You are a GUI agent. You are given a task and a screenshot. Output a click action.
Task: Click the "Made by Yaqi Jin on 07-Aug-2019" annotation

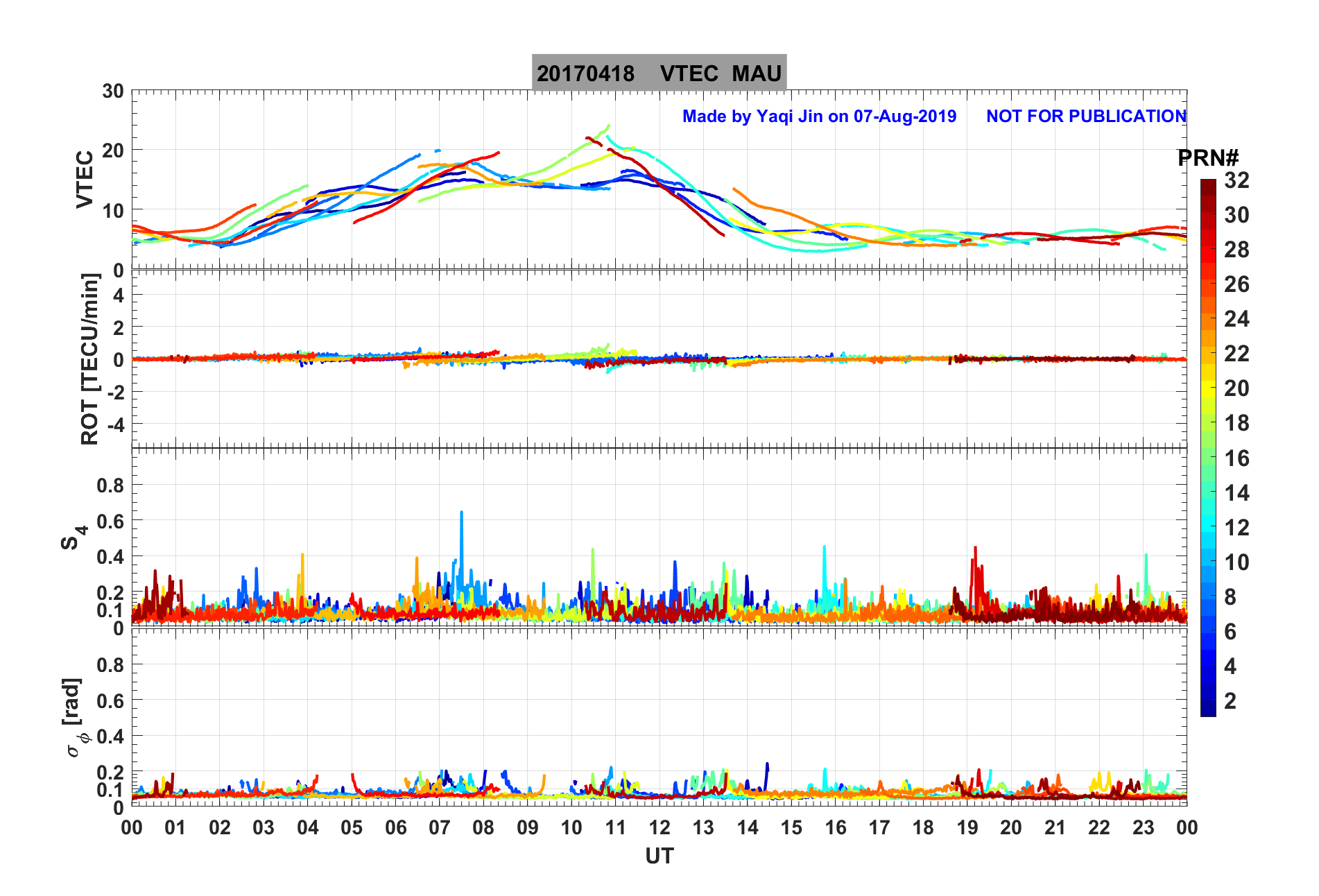(819, 116)
